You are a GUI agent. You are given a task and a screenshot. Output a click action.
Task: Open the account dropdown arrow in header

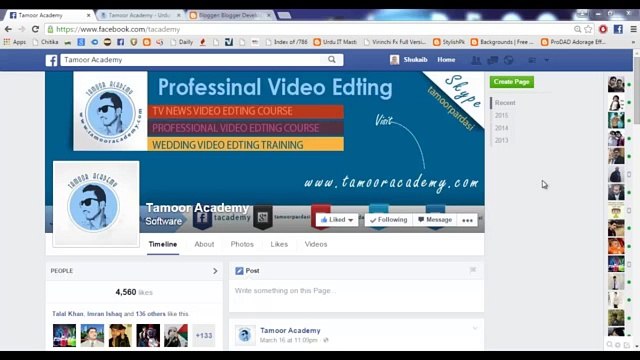547,60
